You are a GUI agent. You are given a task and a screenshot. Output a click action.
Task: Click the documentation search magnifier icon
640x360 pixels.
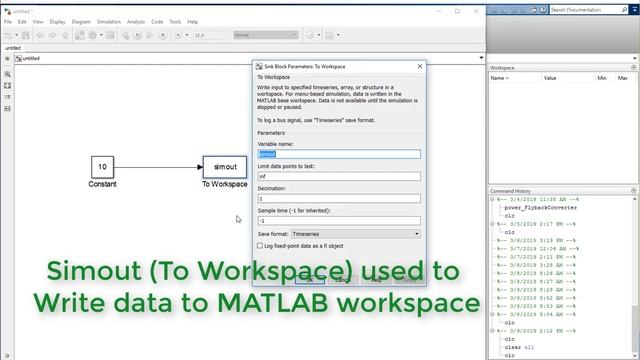[624, 9]
